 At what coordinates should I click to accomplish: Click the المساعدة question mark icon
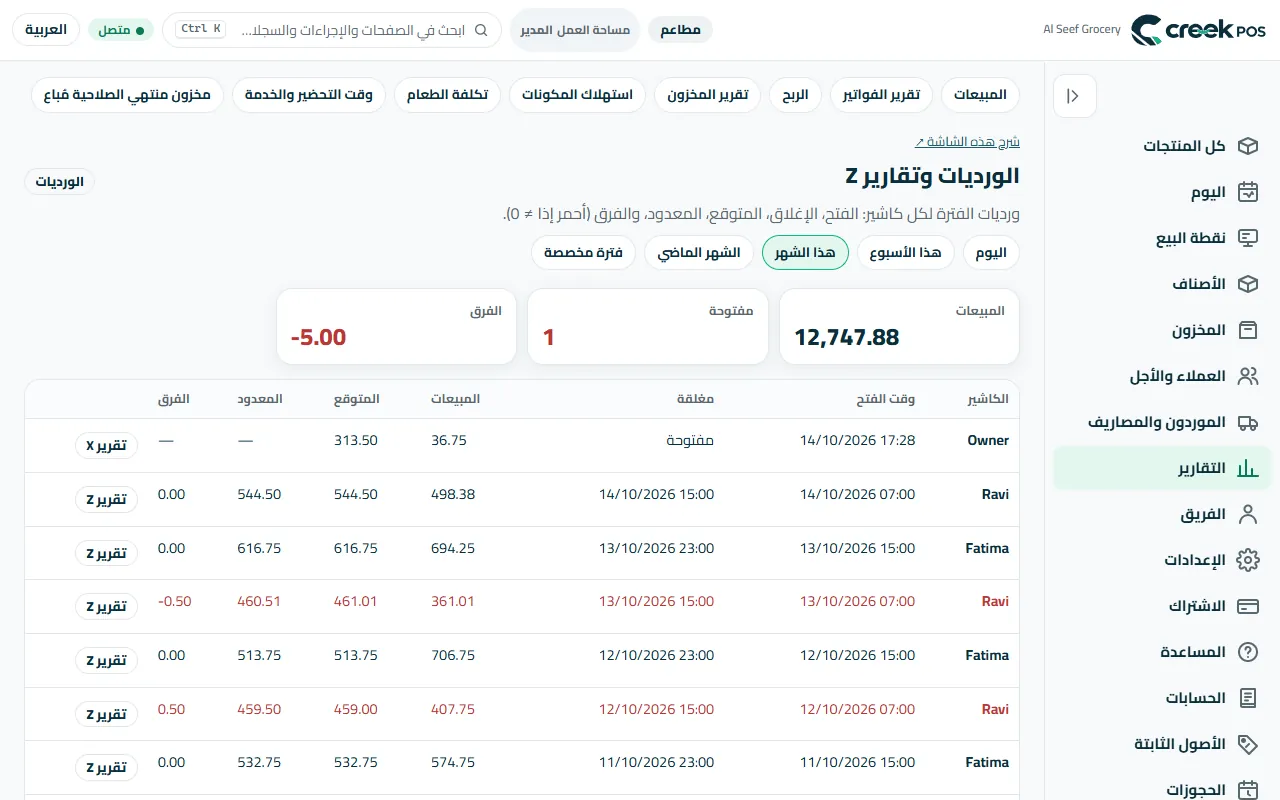1247,652
